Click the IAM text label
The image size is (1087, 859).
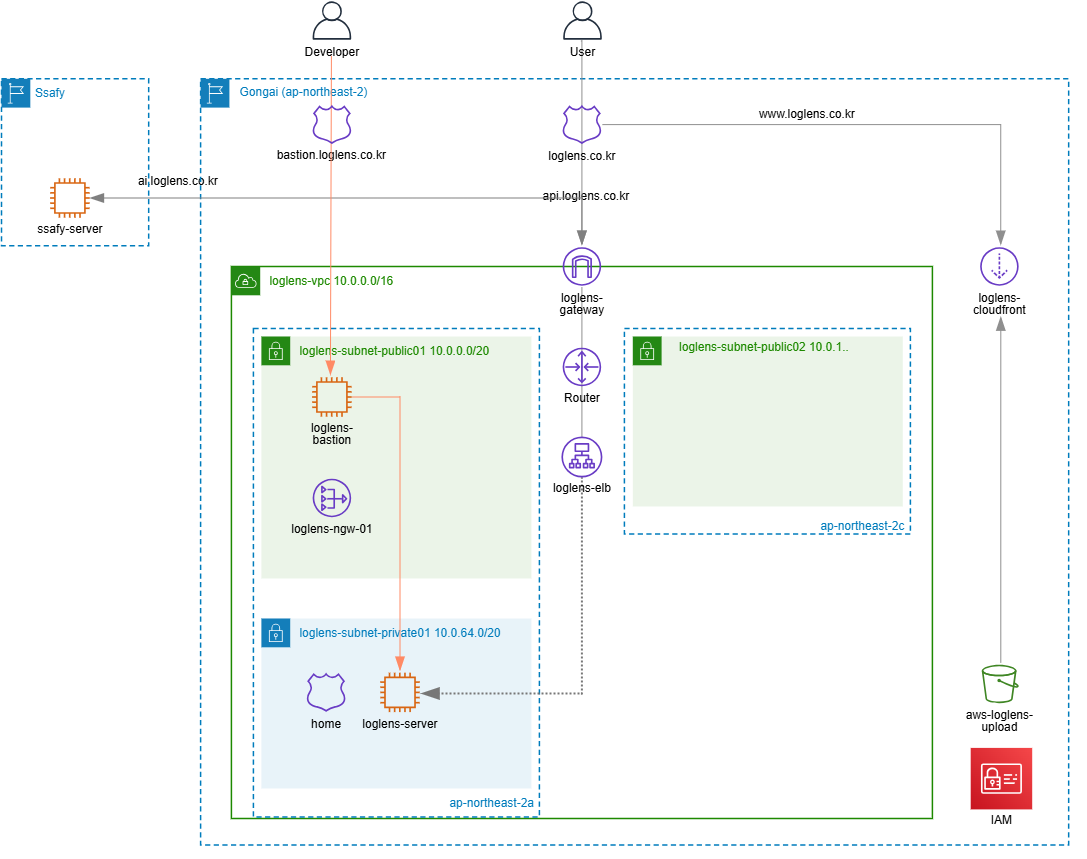tap(1001, 820)
